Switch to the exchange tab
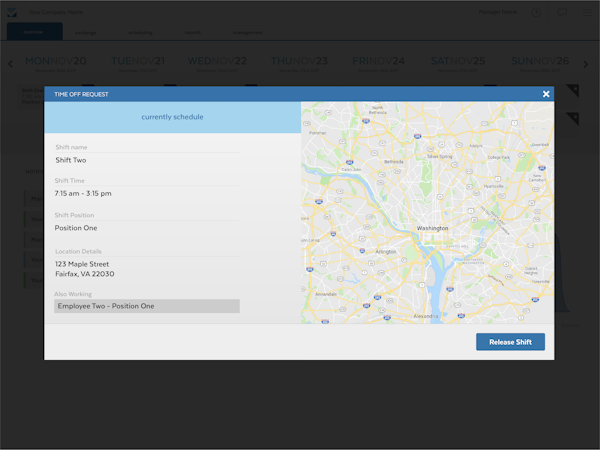The width and height of the screenshot is (600, 450). pos(86,33)
